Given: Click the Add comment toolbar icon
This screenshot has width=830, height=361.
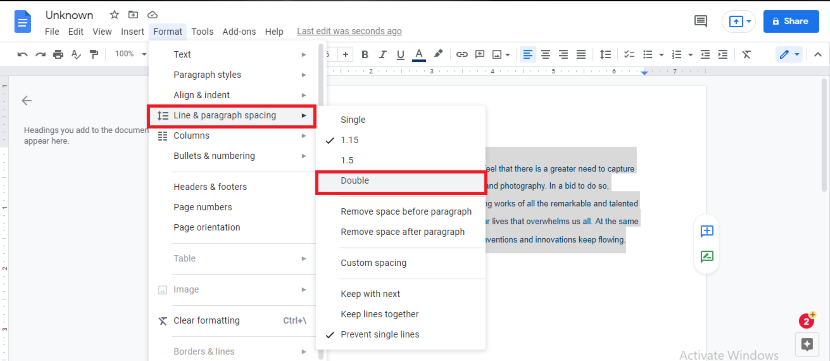Looking at the screenshot, I should [x=480, y=54].
